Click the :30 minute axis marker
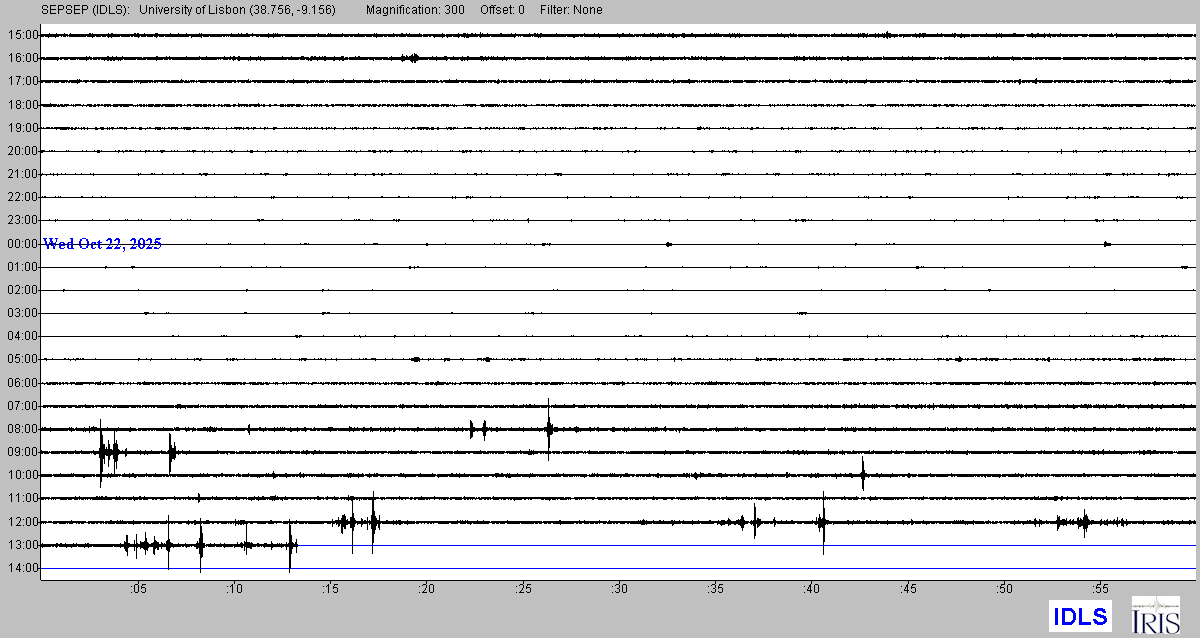The image size is (1200, 638). coord(619,589)
